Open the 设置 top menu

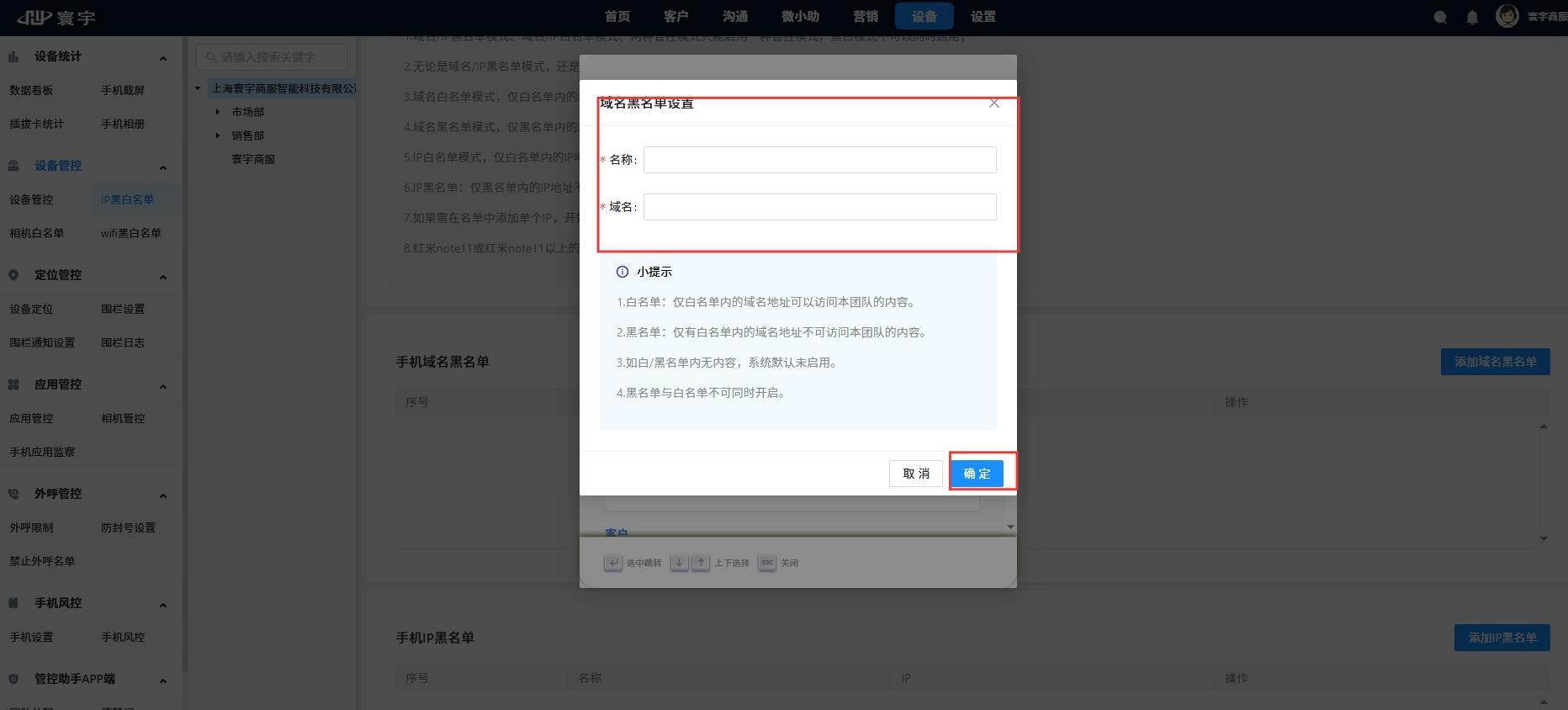pyautogui.click(x=983, y=17)
